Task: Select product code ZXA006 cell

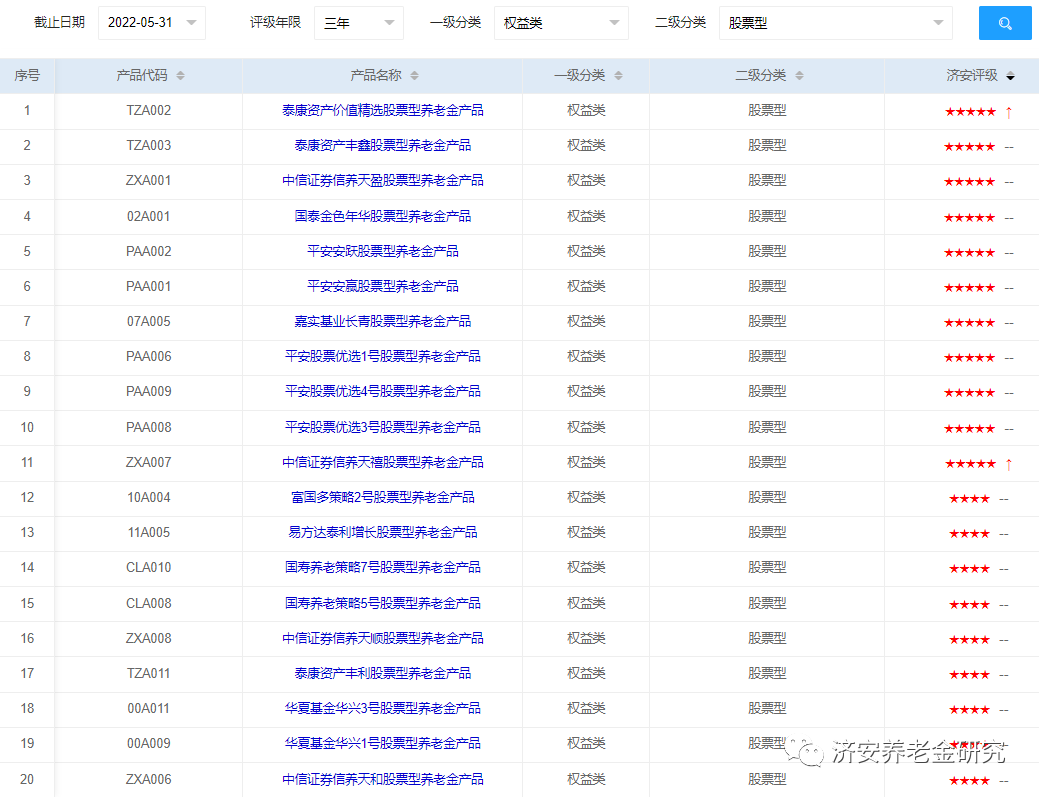Action: click(x=148, y=780)
